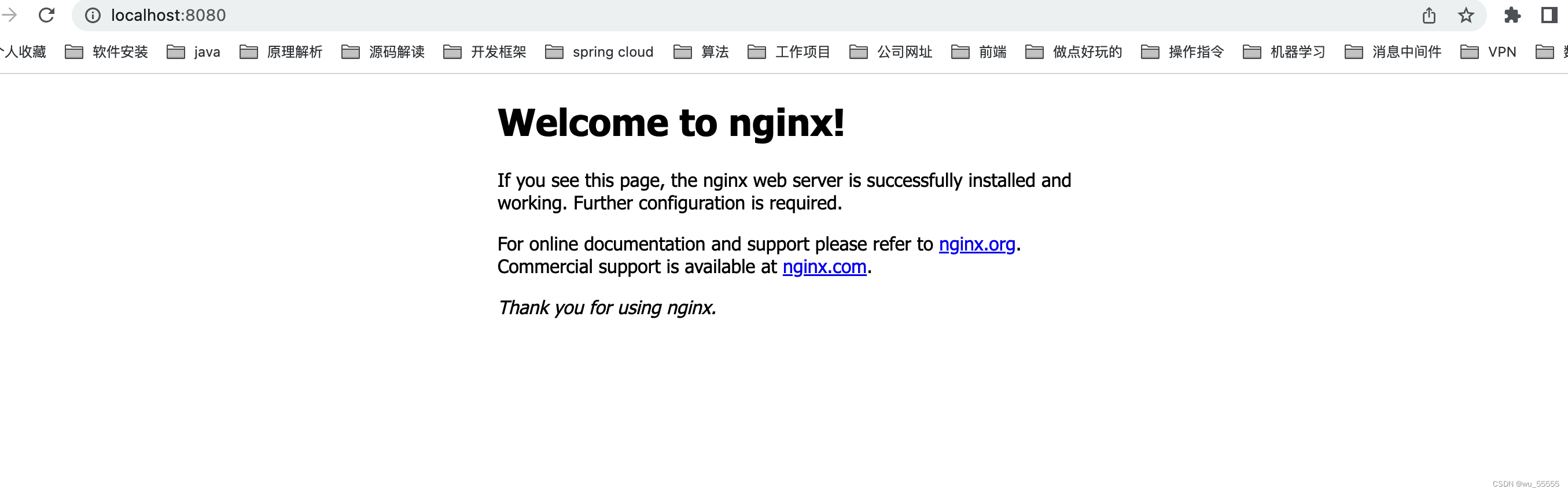View site information icon in address bar

[x=93, y=15]
